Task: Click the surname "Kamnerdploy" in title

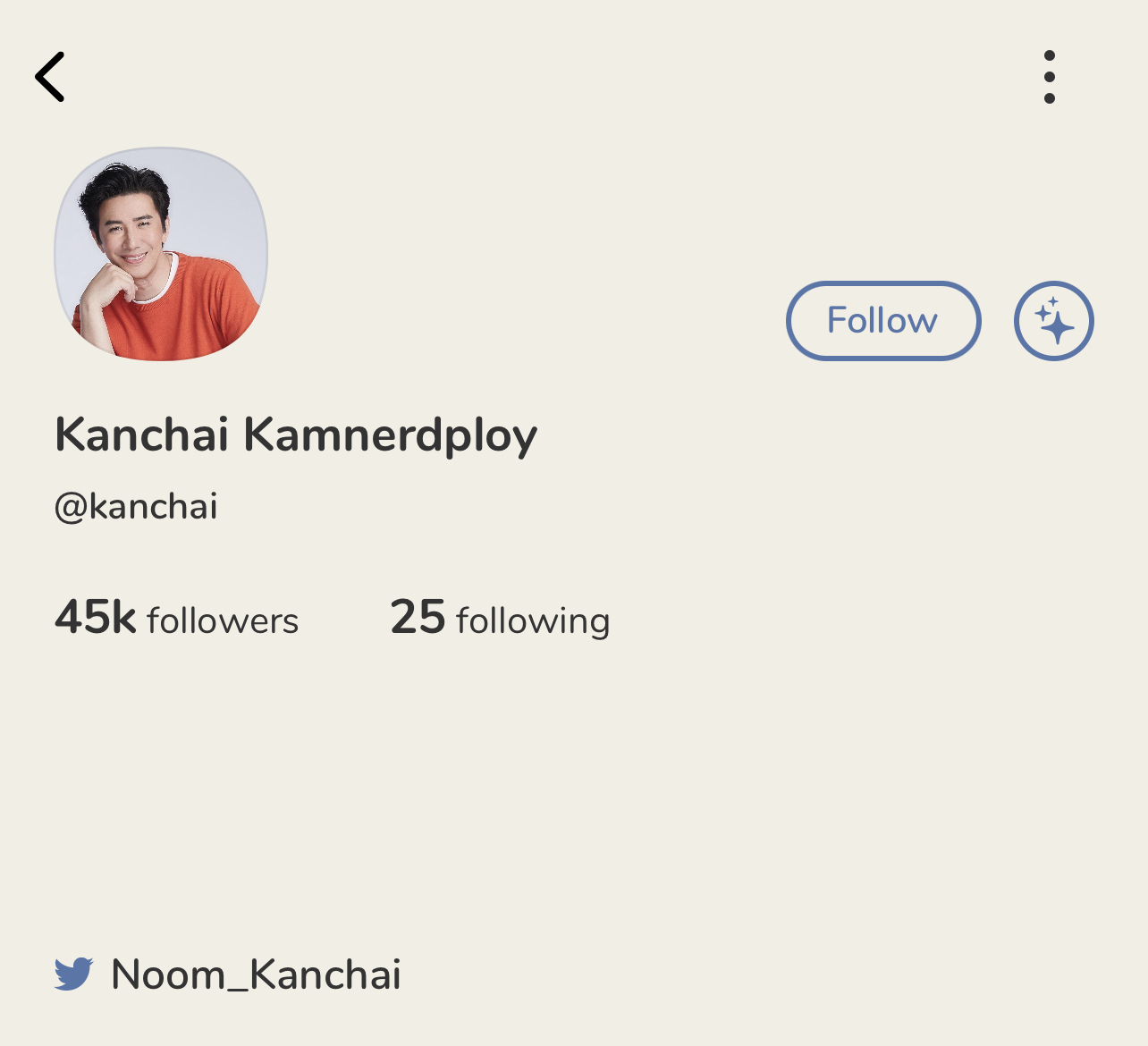Action: [x=390, y=436]
